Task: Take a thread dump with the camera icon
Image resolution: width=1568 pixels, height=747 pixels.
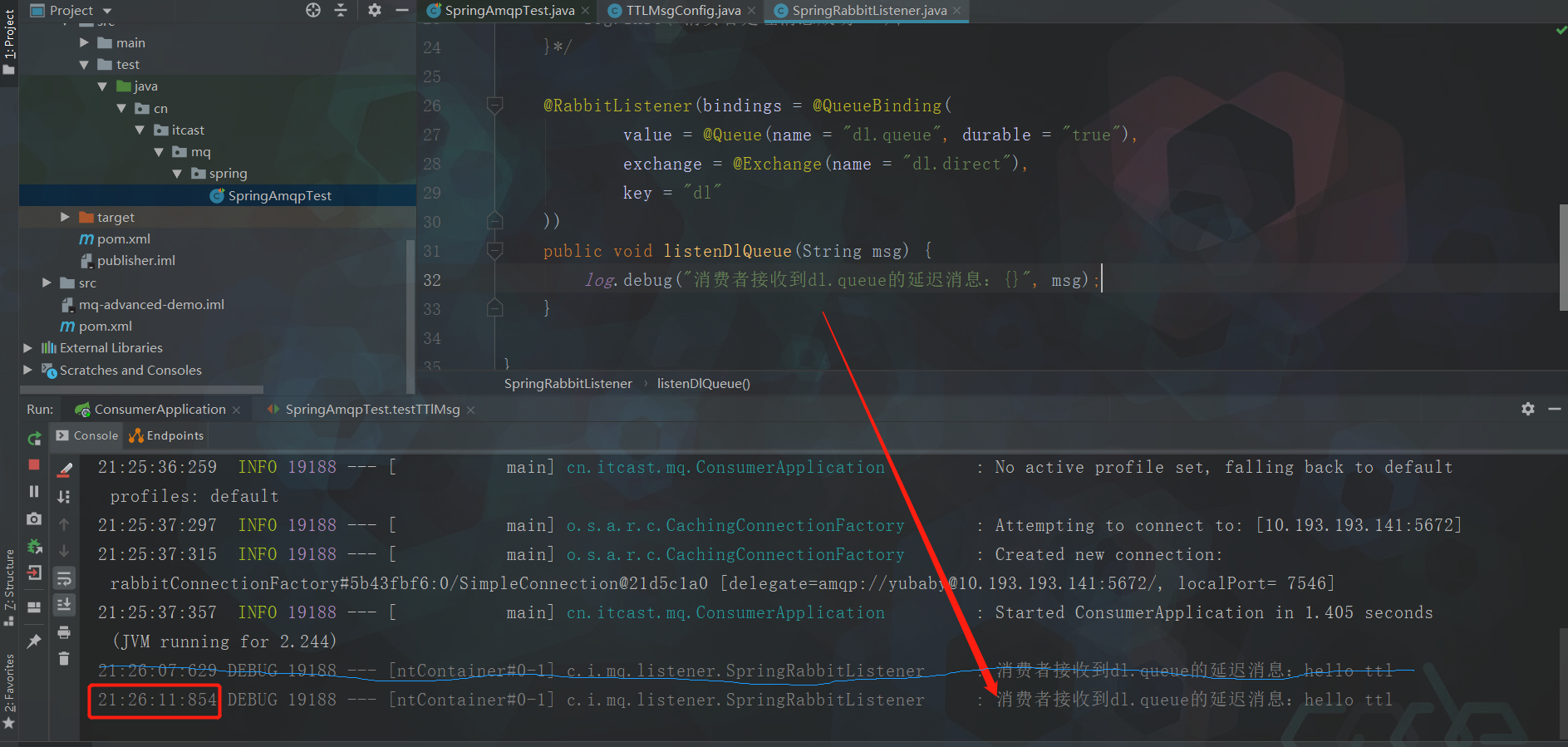Action: pyautogui.click(x=34, y=518)
